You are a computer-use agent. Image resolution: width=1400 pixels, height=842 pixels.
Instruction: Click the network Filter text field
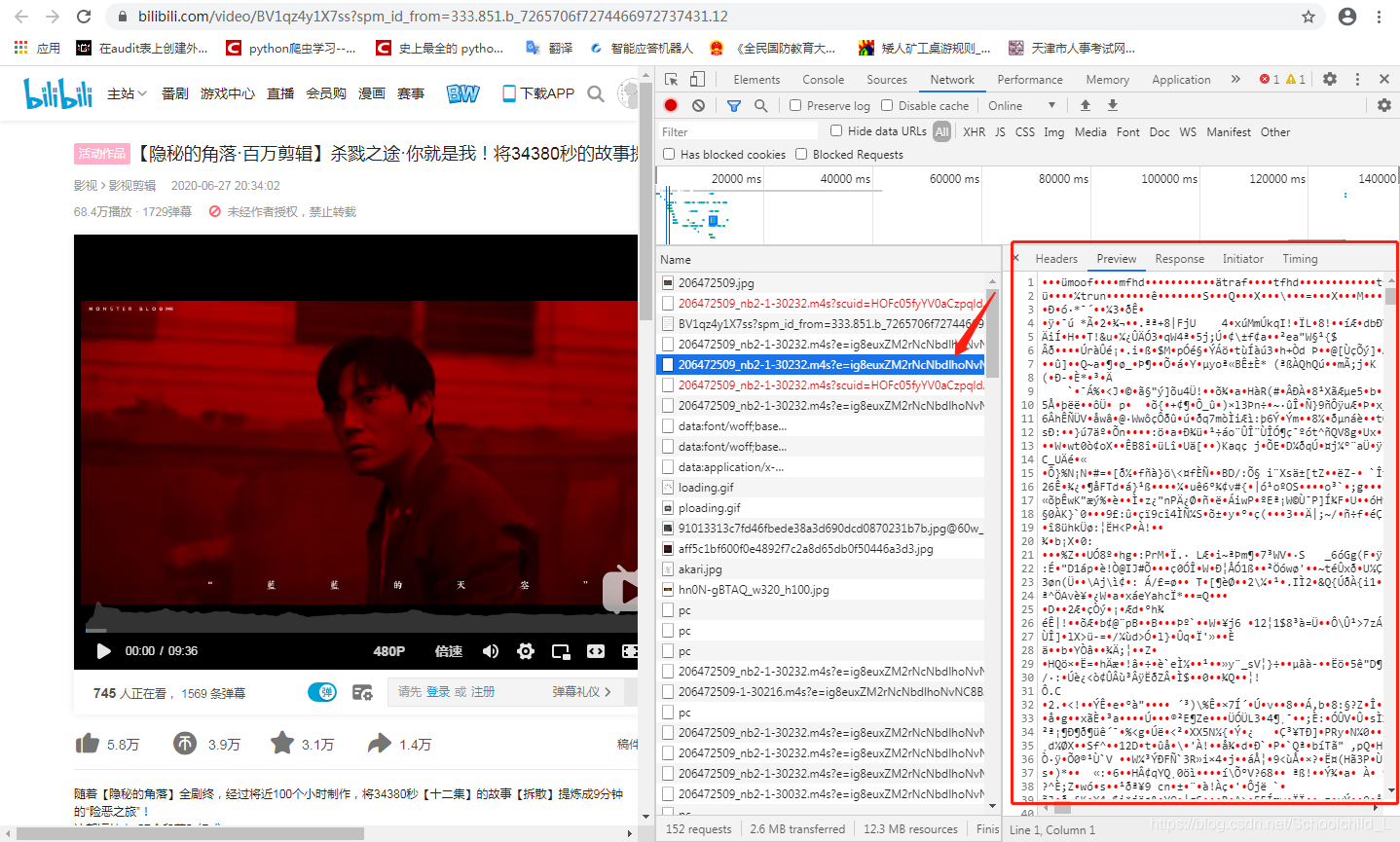click(x=740, y=131)
